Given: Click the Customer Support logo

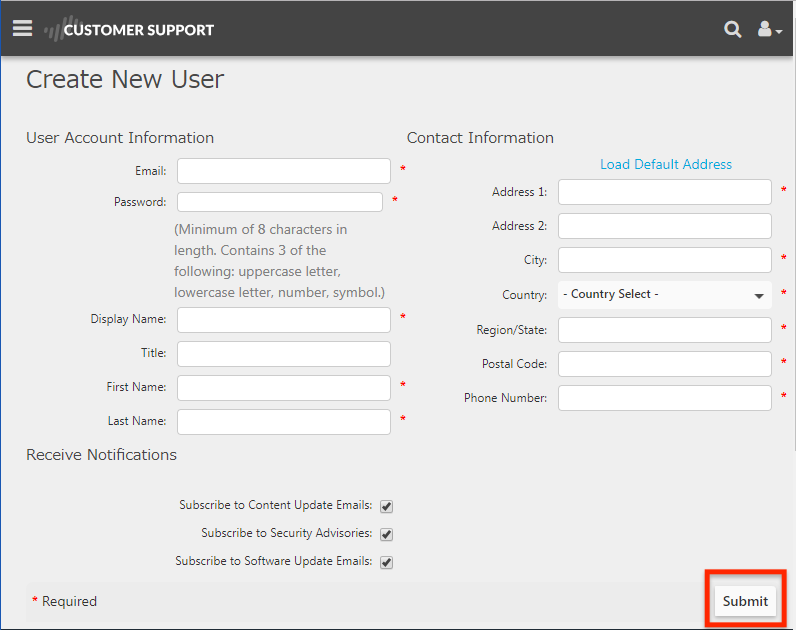Looking at the screenshot, I should point(130,29).
